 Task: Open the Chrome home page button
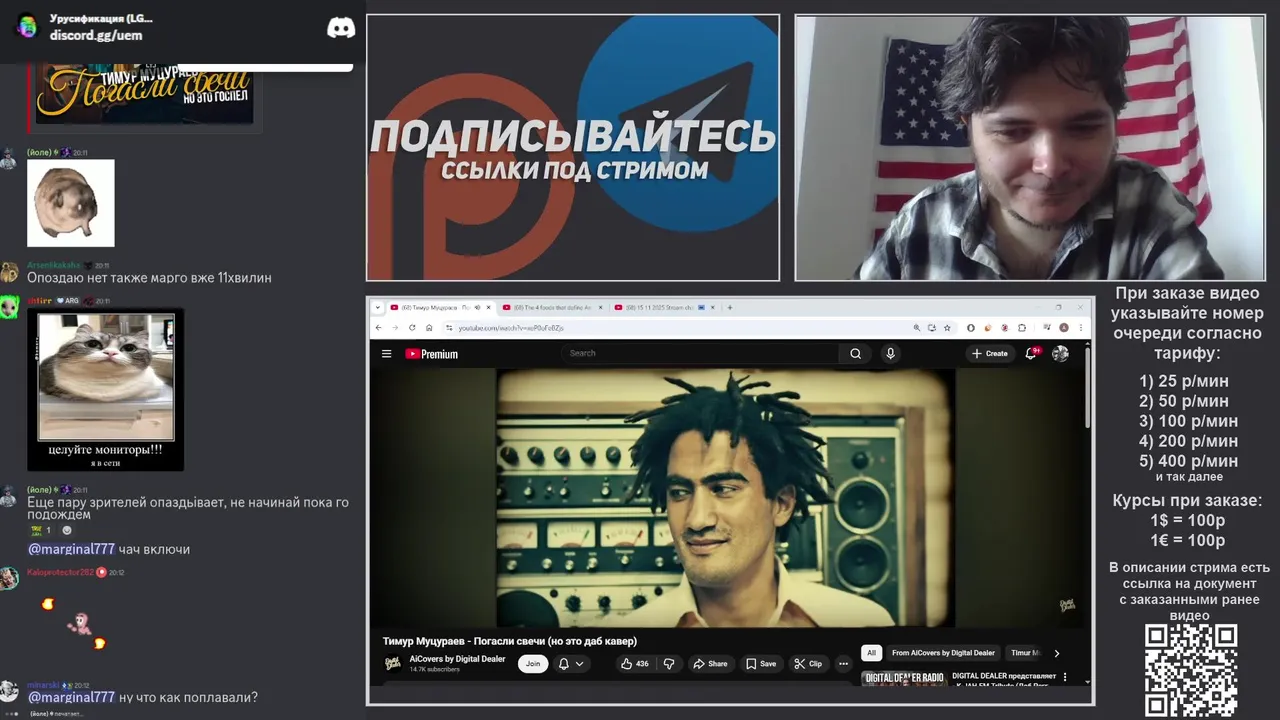point(428,328)
